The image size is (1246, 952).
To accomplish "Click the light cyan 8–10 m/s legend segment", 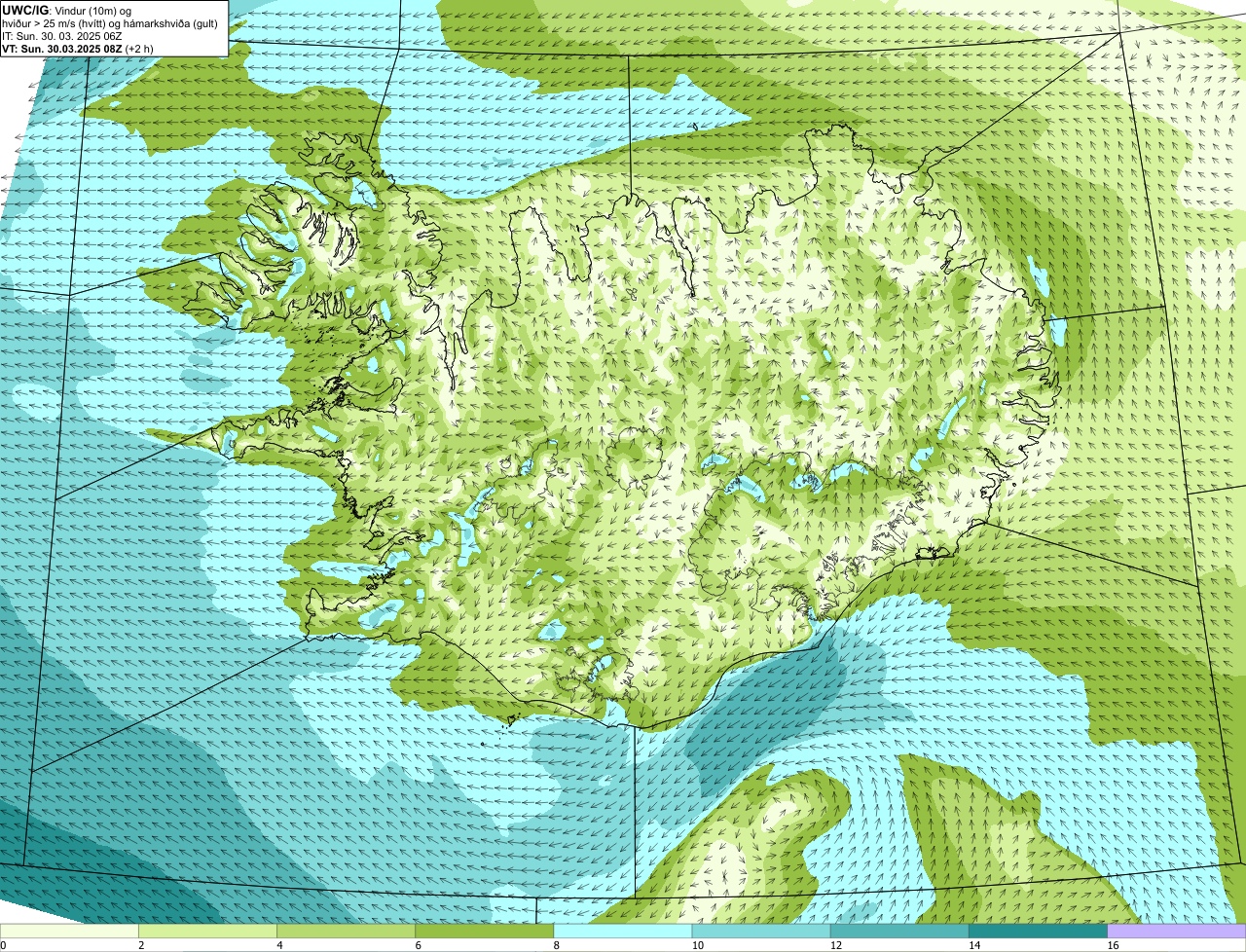I will (623, 931).
